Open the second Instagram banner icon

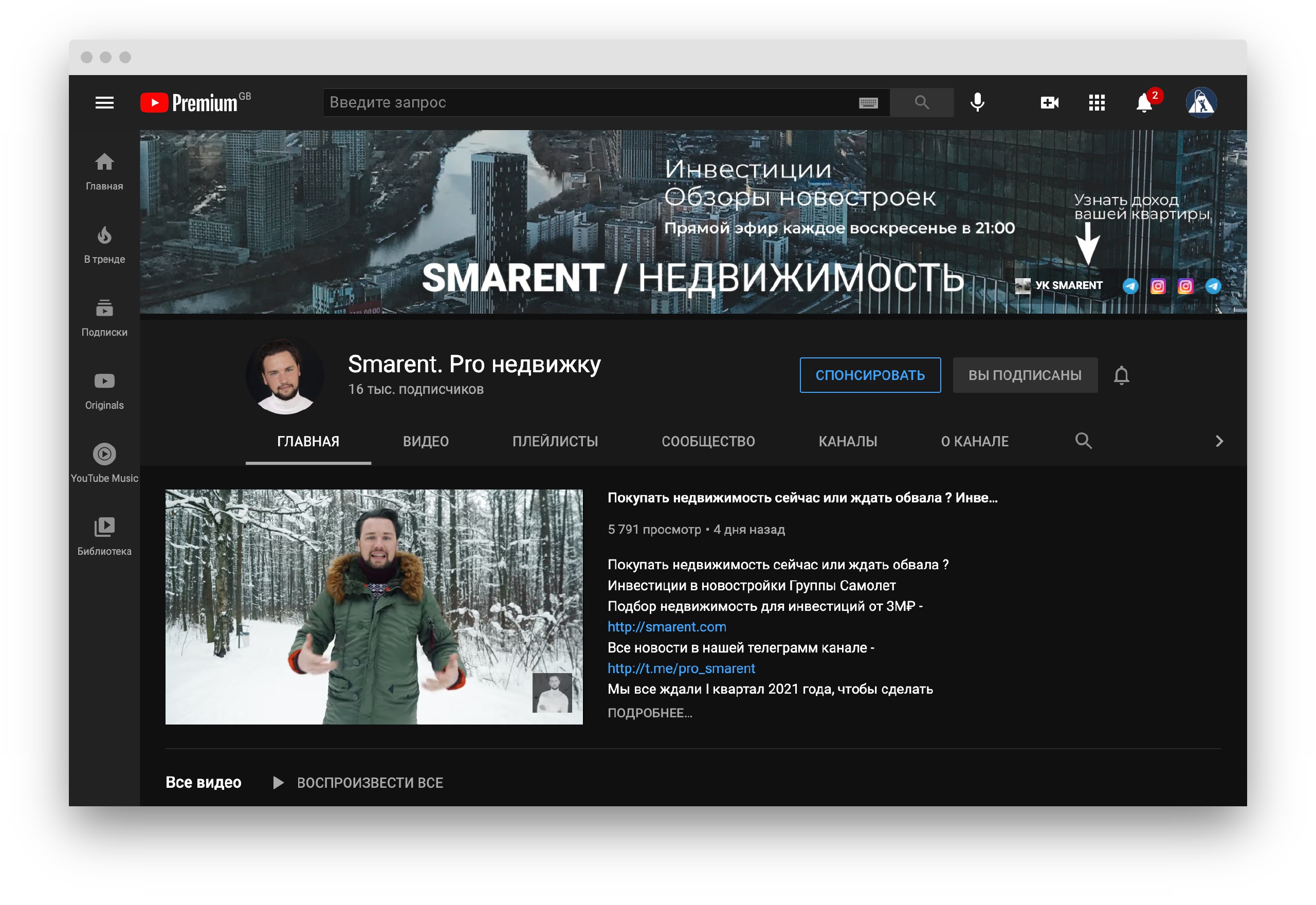pos(1185,286)
